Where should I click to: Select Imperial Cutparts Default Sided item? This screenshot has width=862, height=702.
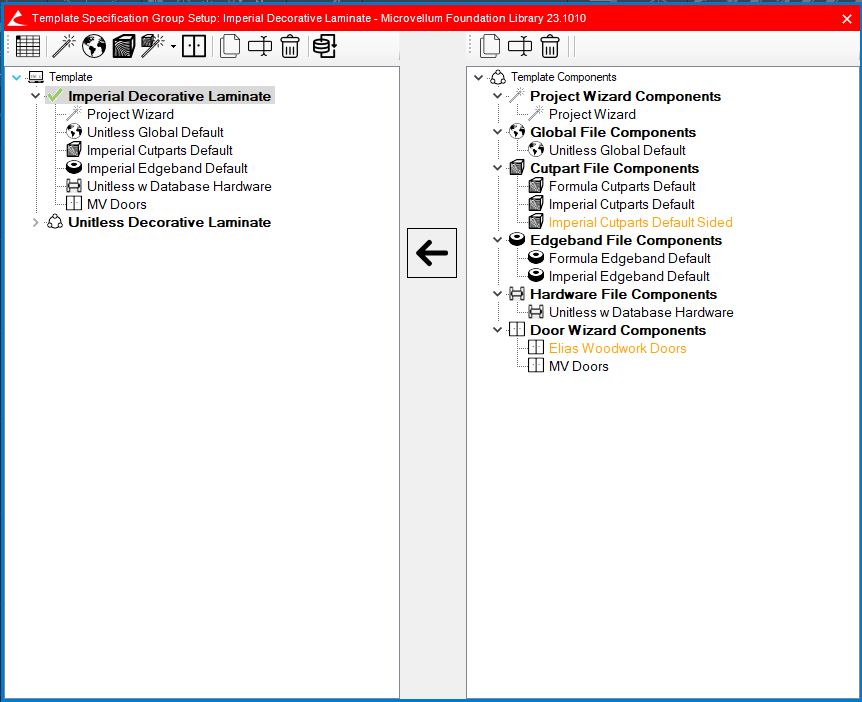click(640, 222)
